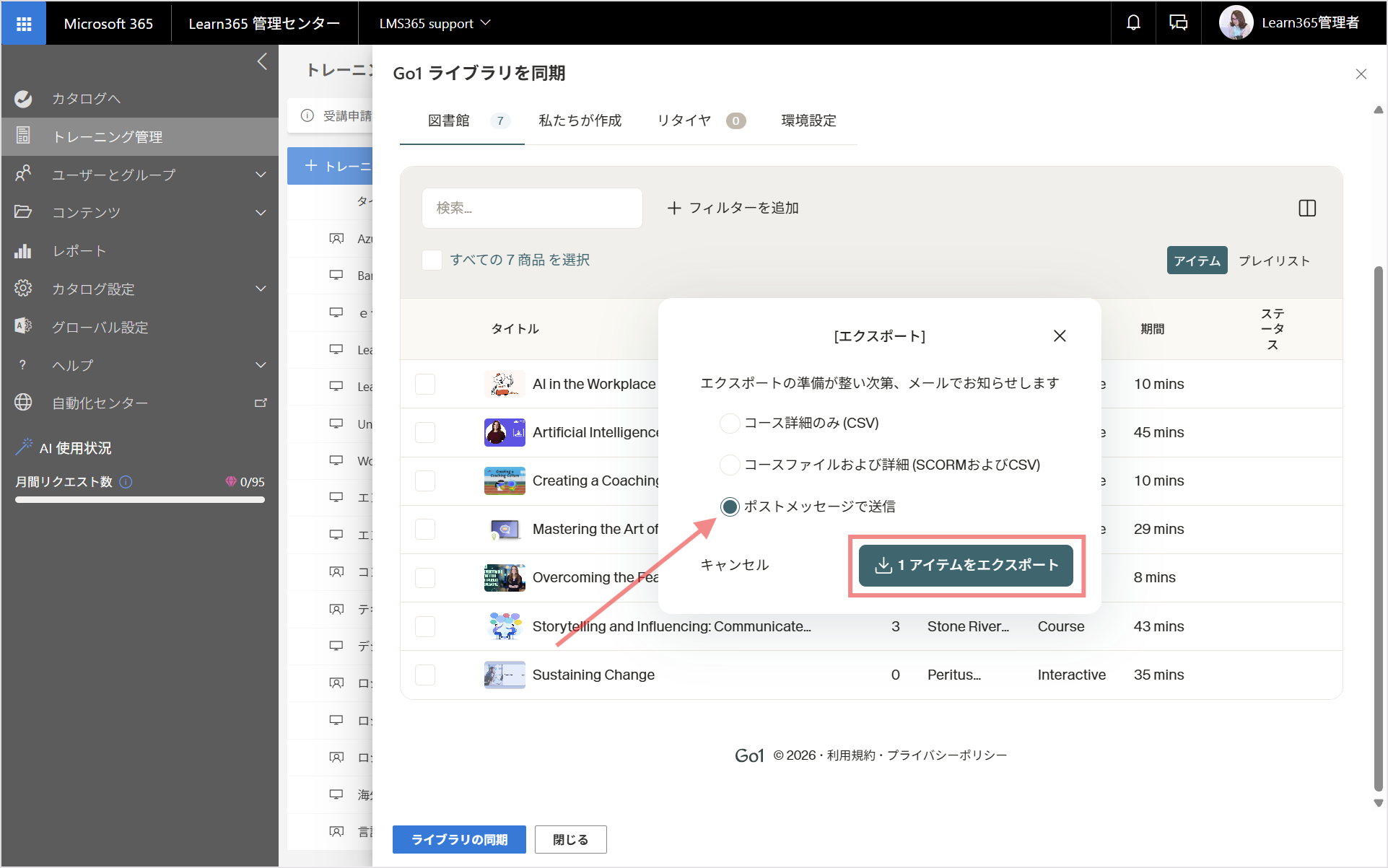Viewport: 1388px width, 868px height.
Task: Click the Artificial Intelligence course thumbnail
Action: [x=505, y=432]
